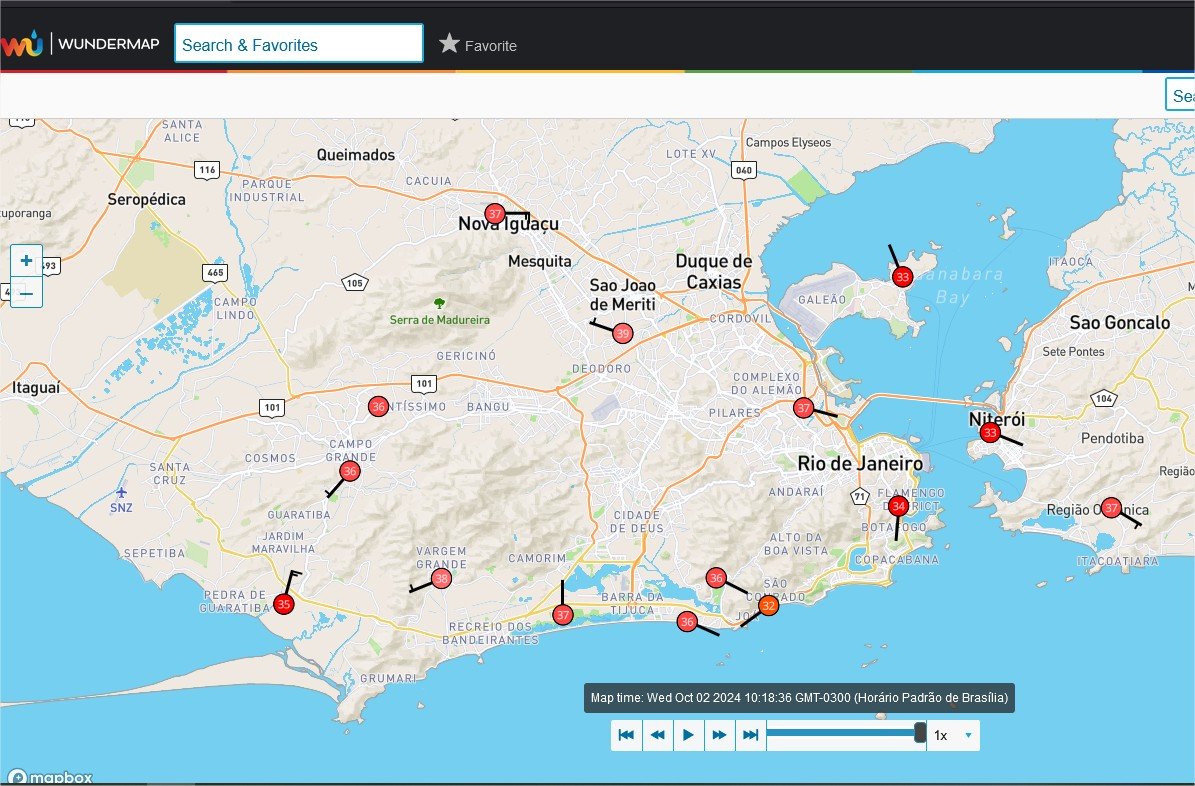This screenshot has height=786, width=1195.
Task: Open the Flamengo station marker 34
Action: 898,506
